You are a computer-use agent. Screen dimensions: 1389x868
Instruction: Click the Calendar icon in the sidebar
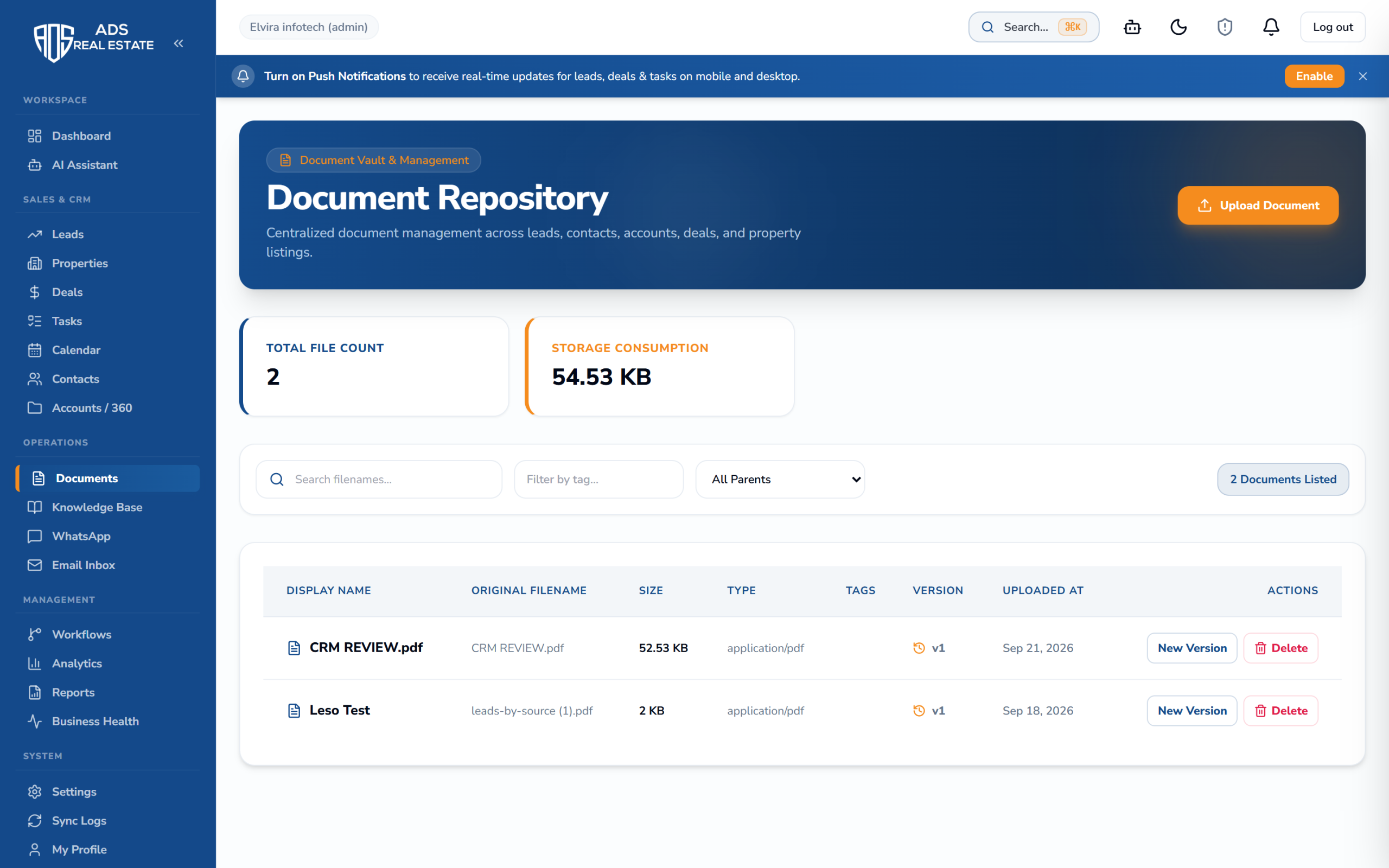pyautogui.click(x=35, y=350)
